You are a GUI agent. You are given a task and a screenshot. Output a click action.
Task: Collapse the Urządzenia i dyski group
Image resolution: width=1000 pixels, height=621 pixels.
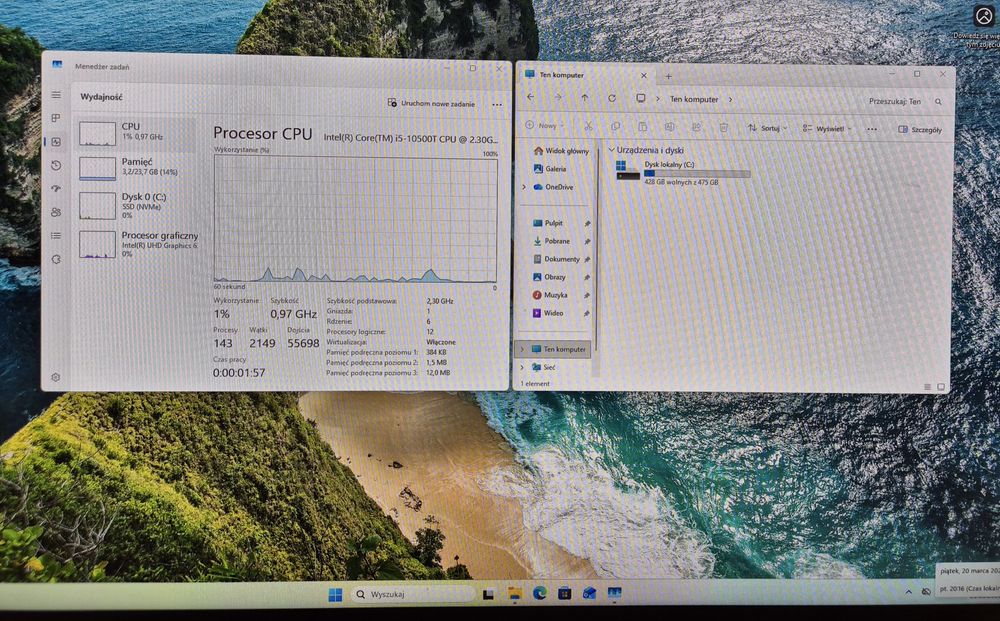612,150
